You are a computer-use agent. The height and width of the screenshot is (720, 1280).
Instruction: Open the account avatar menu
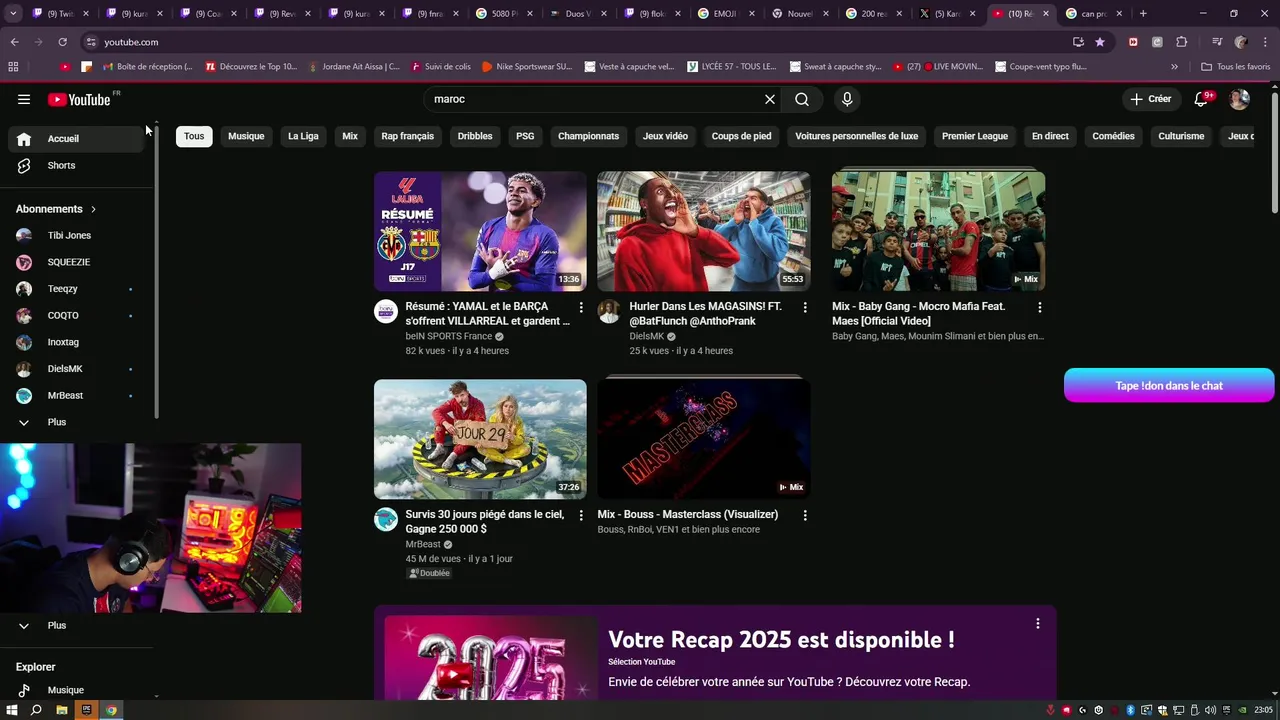point(1239,99)
